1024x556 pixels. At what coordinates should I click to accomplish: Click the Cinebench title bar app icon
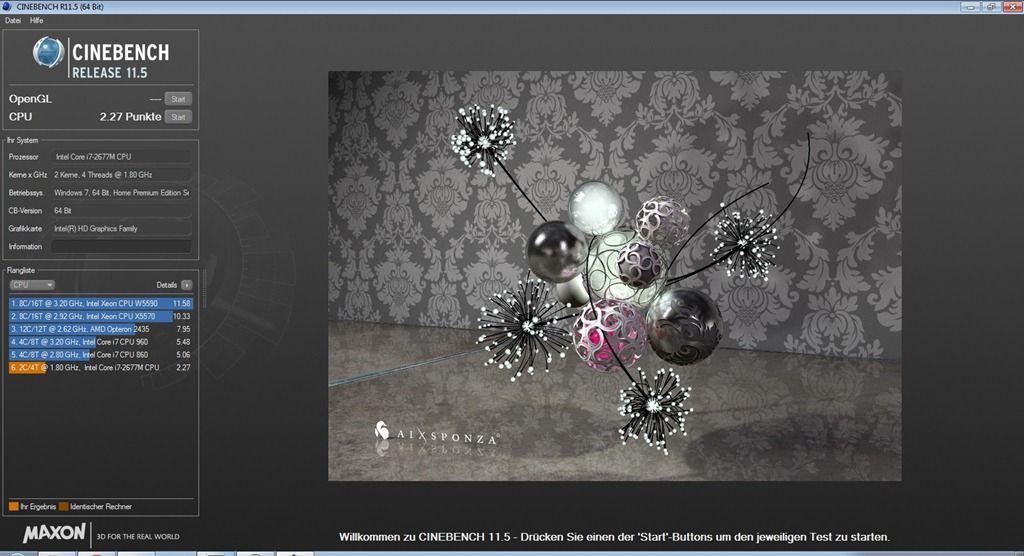(x=7, y=7)
